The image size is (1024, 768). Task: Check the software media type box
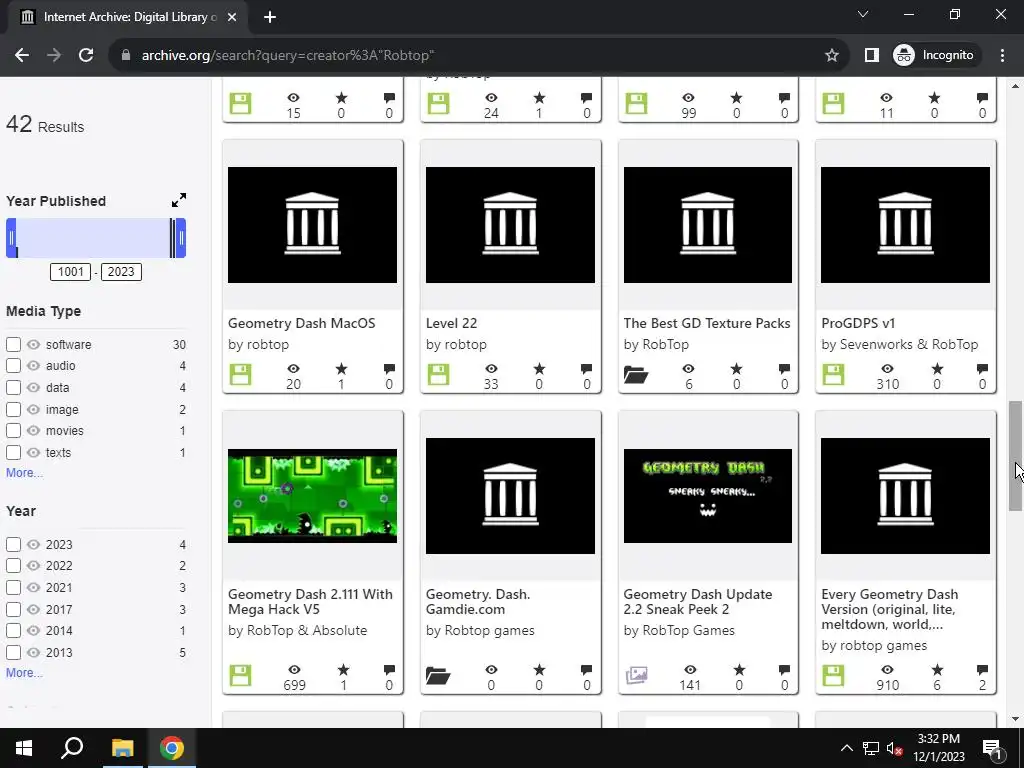click(x=13, y=344)
